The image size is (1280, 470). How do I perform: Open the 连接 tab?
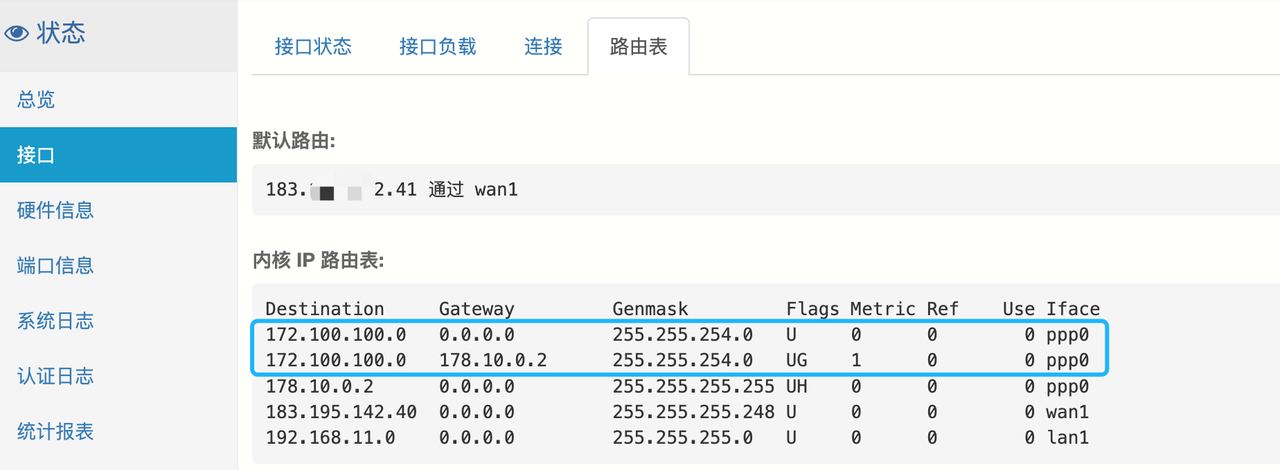[543, 47]
